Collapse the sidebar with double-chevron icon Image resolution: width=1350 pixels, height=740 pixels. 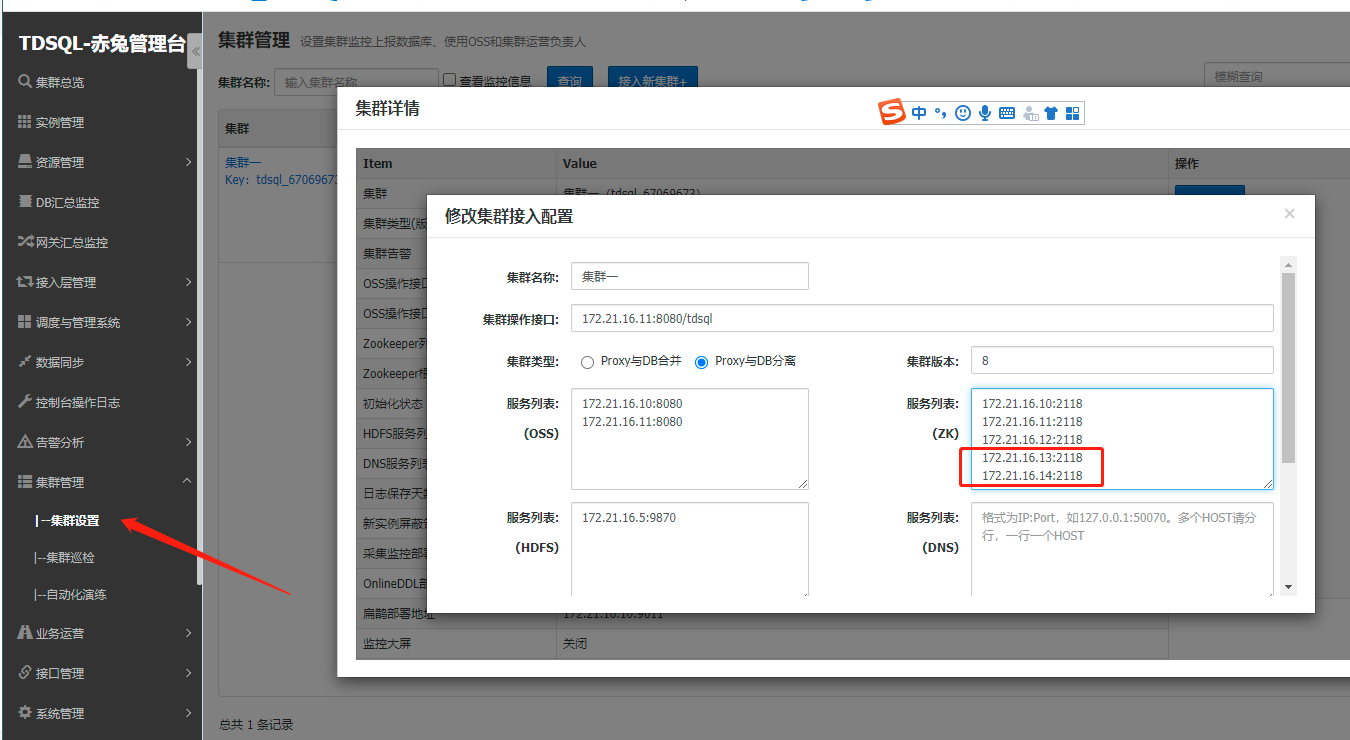pyautogui.click(x=195, y=51)
